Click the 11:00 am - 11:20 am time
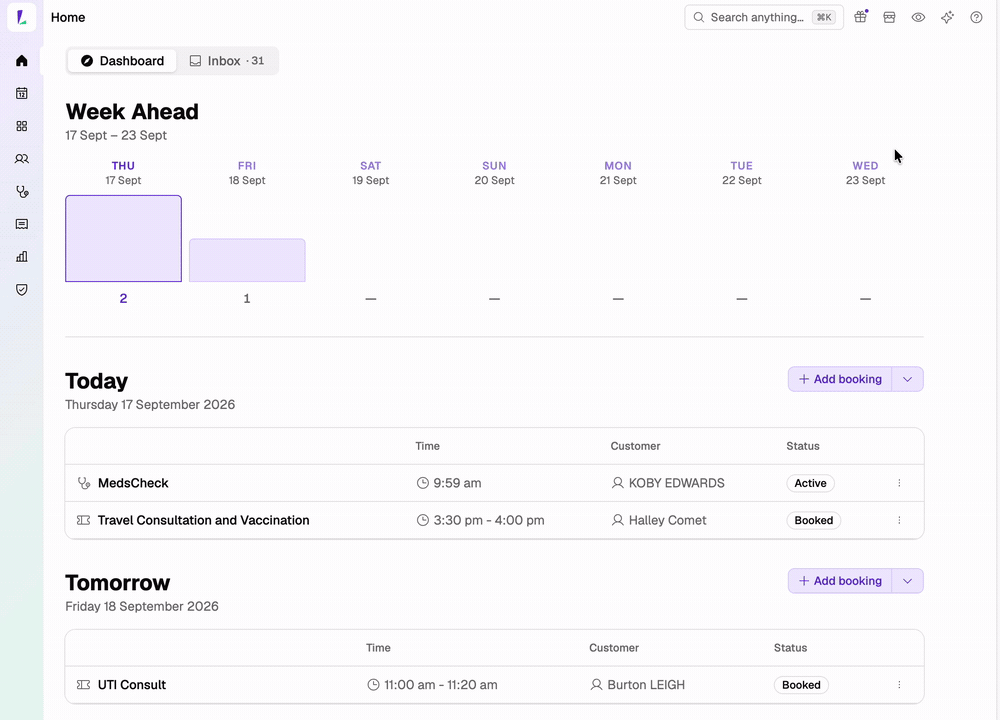This screenshot has width=1000, height=720. [x=432, y=685]
